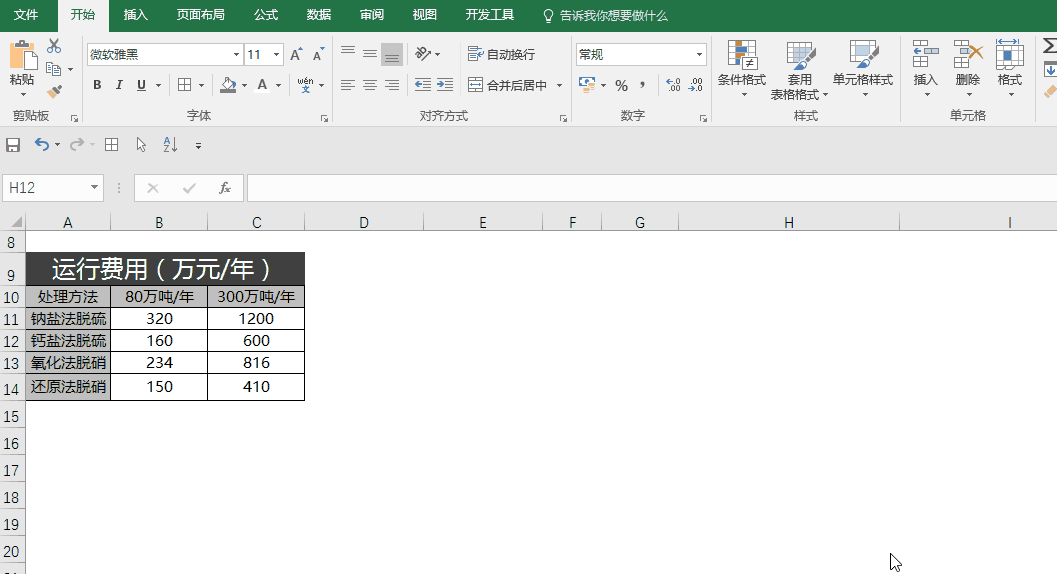Click the Cut scissors icon
Viewport: 1057px width, 574px height.
(54, 46)
